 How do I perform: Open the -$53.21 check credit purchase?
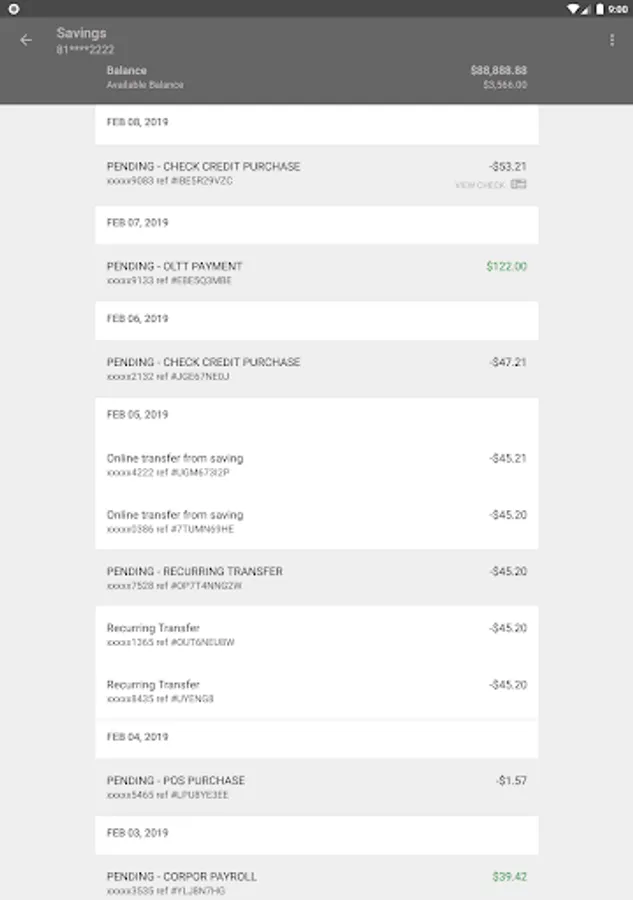(316, 173)
